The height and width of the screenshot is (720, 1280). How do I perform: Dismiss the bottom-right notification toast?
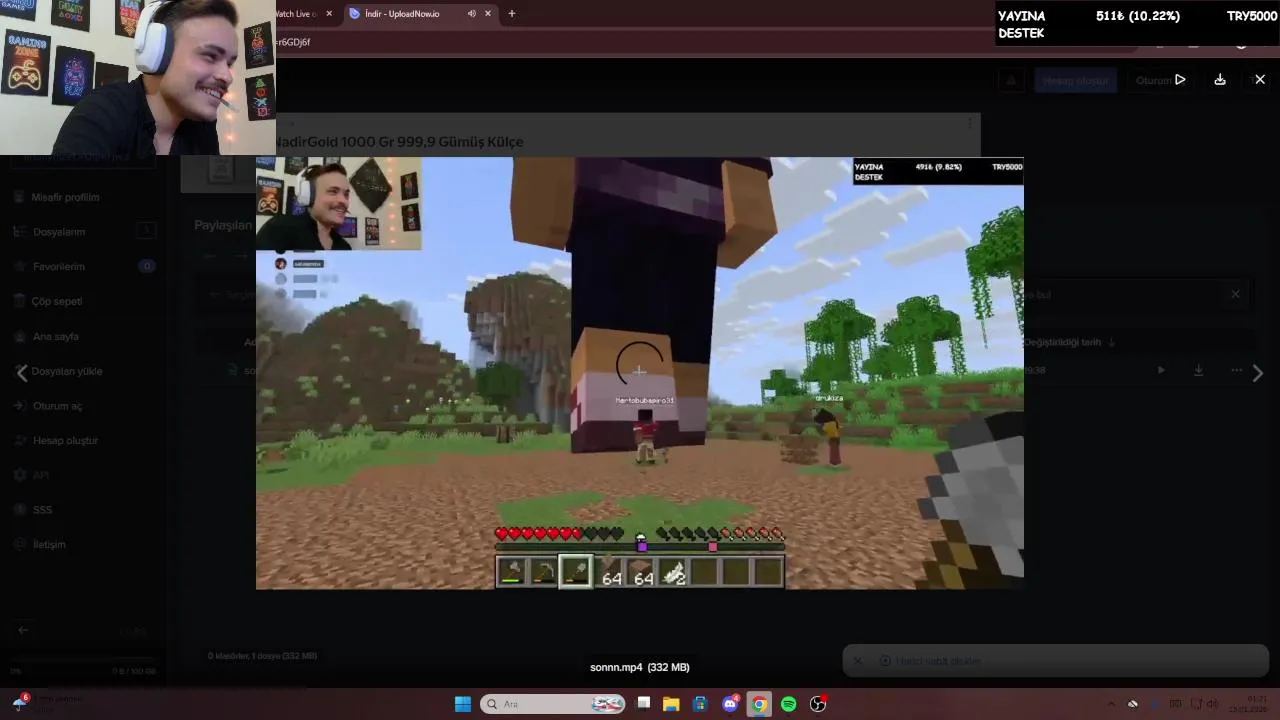[x=857, y=661]
